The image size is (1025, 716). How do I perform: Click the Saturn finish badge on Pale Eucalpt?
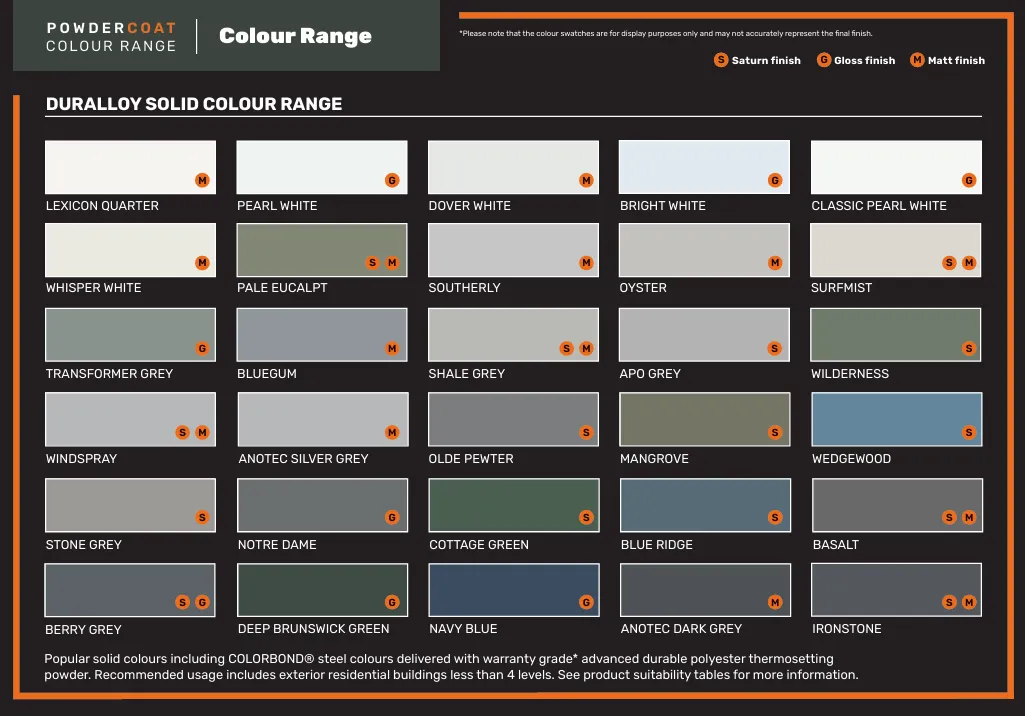(x=373, y=263)
